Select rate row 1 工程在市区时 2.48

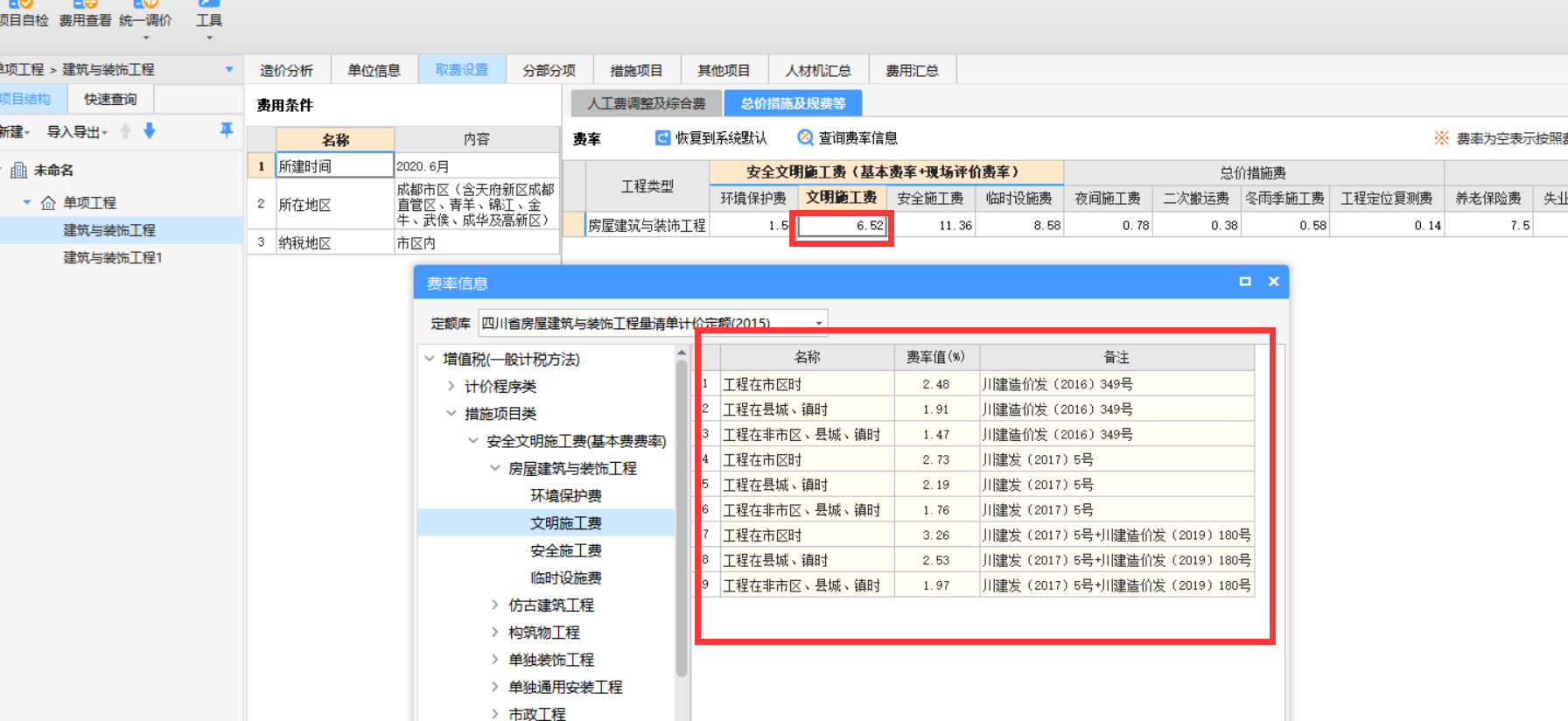pos(977,384)
